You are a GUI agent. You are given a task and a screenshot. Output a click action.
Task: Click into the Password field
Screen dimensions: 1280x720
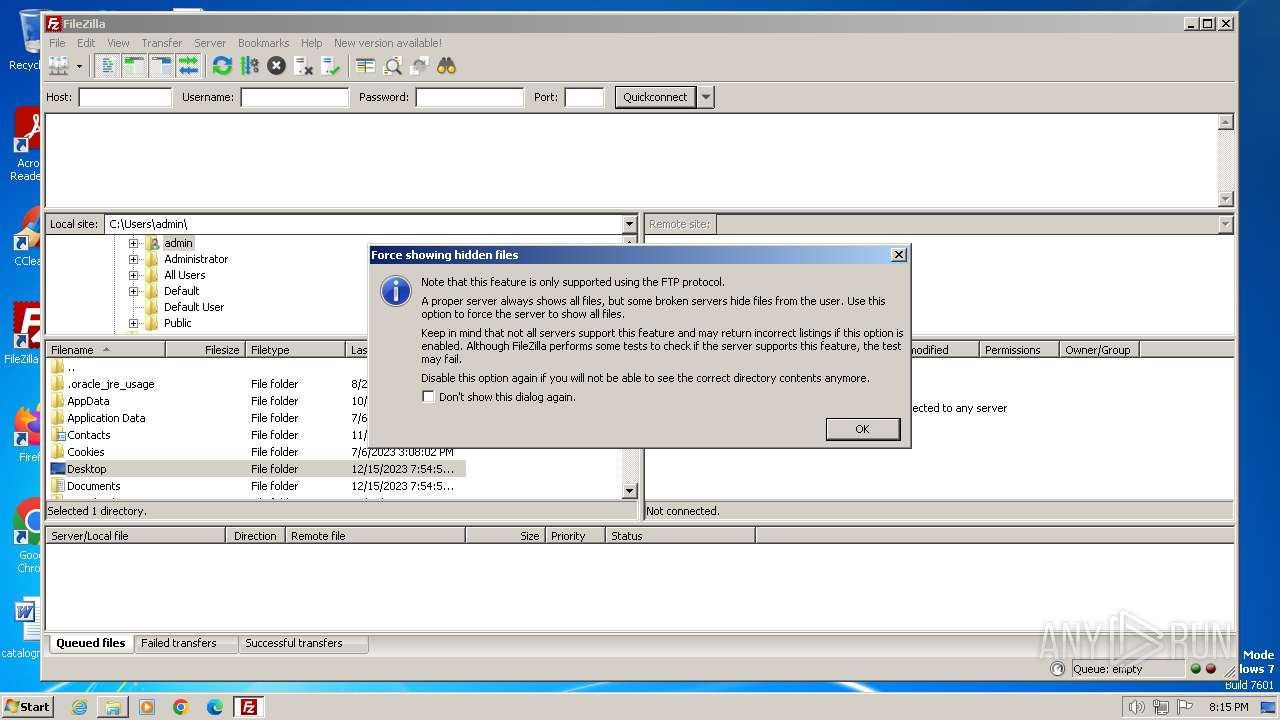point(469,97)
